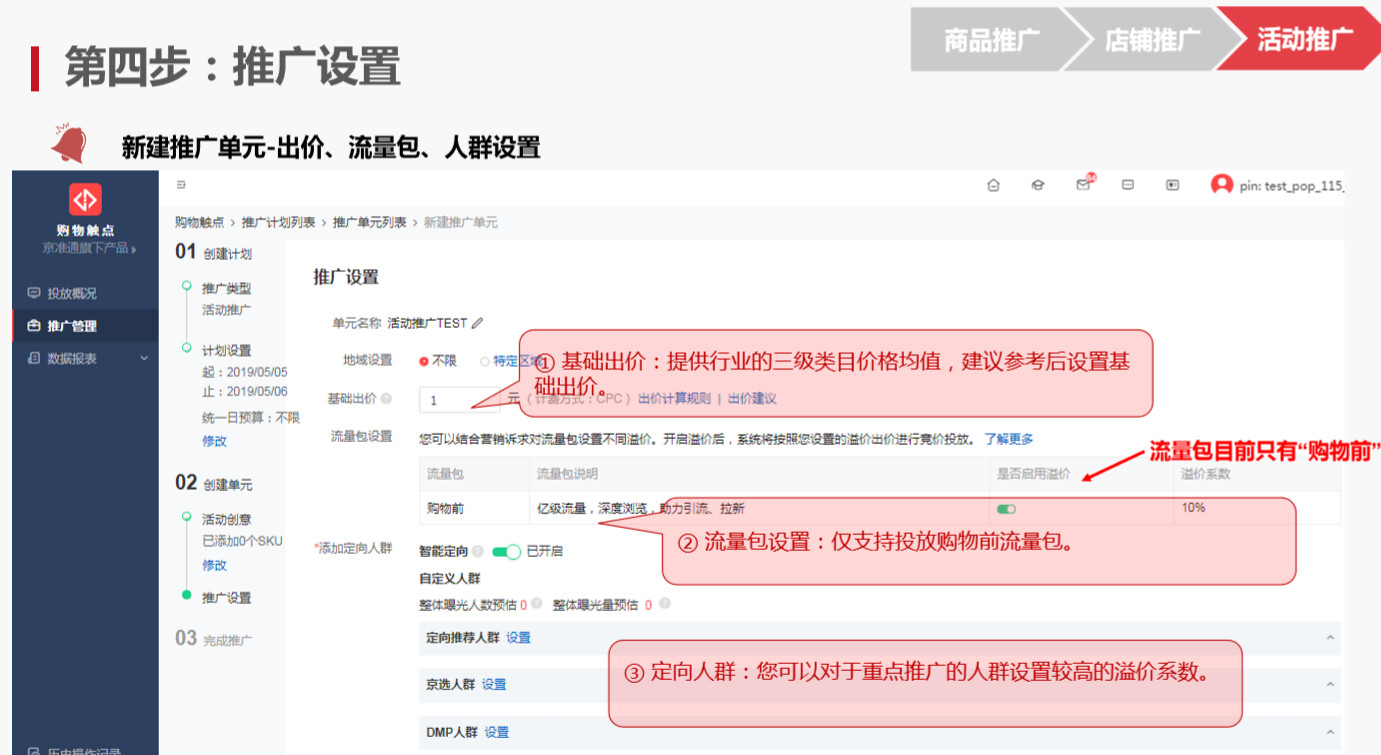Click 推广计划列表 in the breadcrumb
Screen dimensions: 1381x755
(x=278, y=222)
